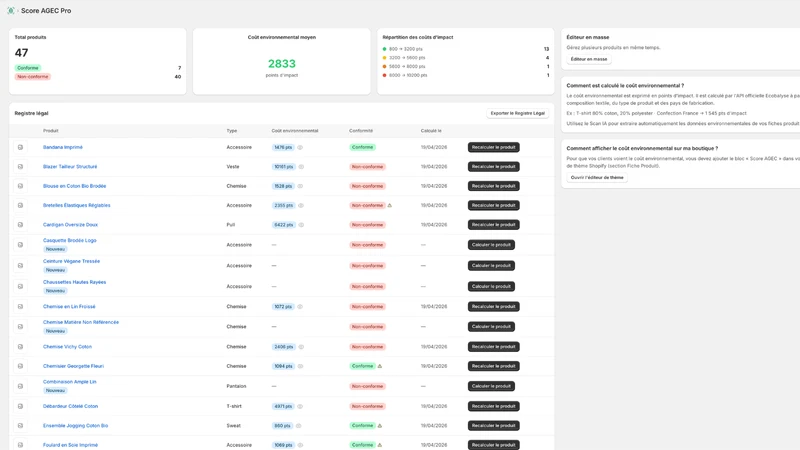This screenshot has height=450, width=800.
Task: Click warning triangle in Foulard en Soie Imprimé row
Action: (x=380, y=445)
